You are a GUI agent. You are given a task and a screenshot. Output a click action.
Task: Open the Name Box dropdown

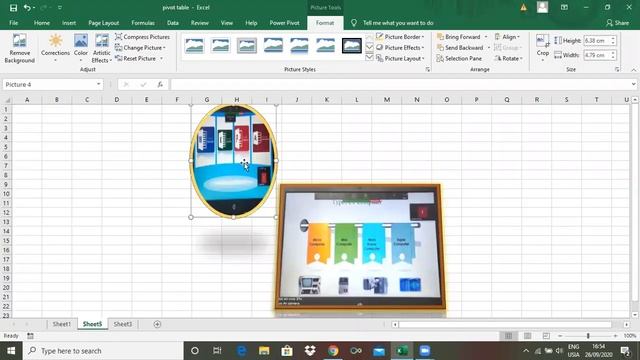click(x=98, y=84)
